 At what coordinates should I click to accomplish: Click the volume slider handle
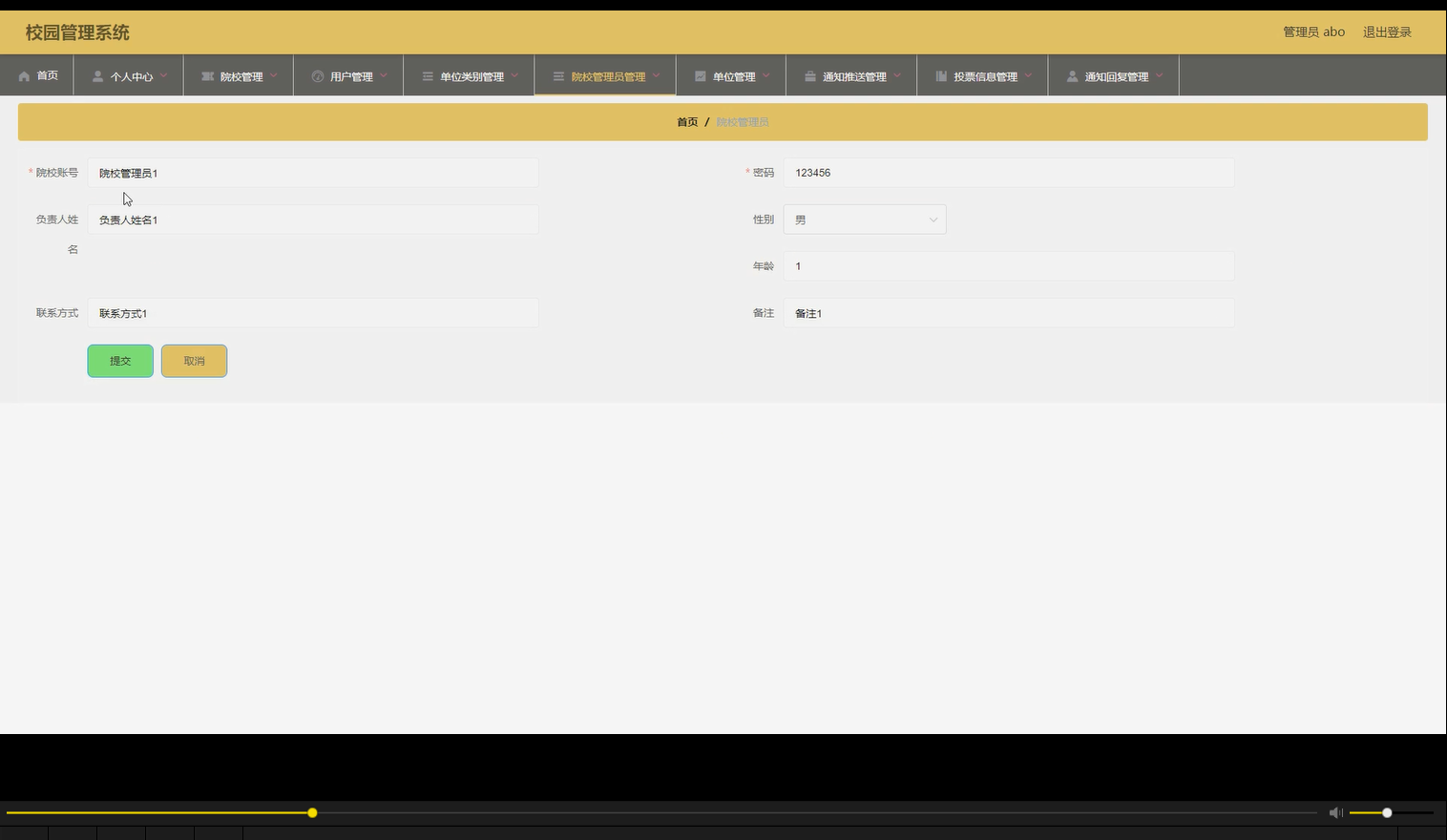click(x=1387, y=812)
